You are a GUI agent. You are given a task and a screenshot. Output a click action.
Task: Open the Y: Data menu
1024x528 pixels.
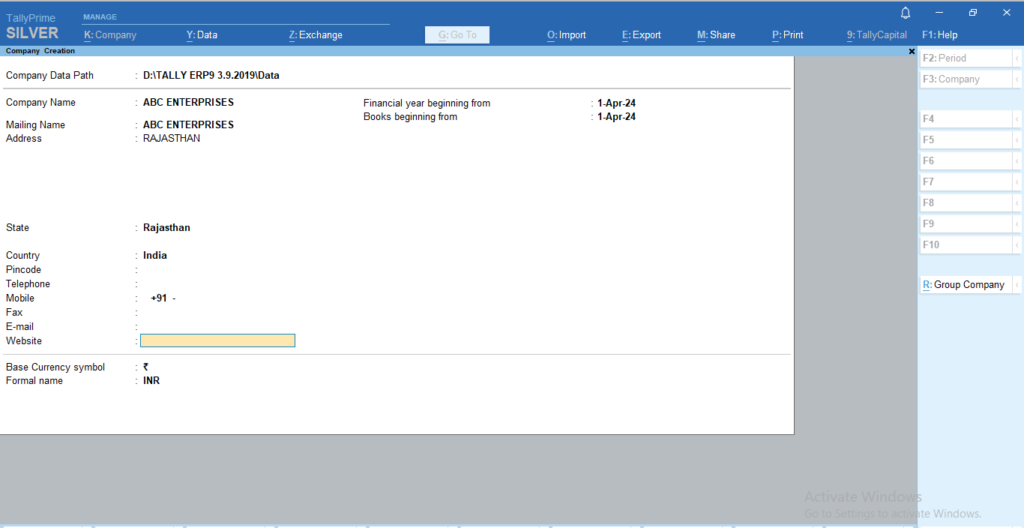[x=202, y=35]
